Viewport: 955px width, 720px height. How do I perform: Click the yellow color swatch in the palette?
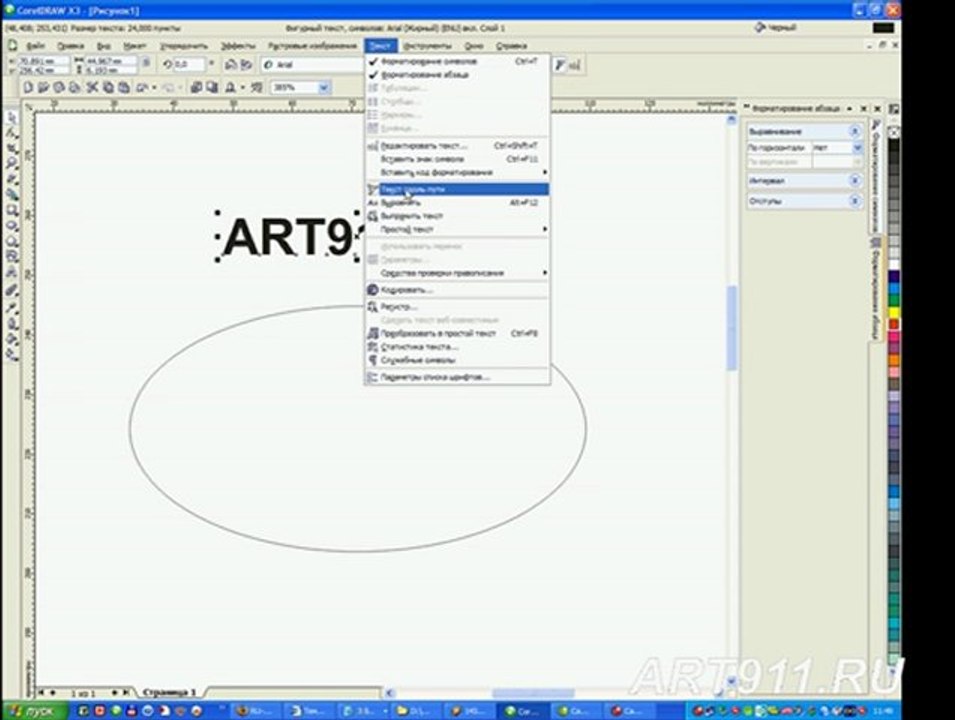click(894, 312)
